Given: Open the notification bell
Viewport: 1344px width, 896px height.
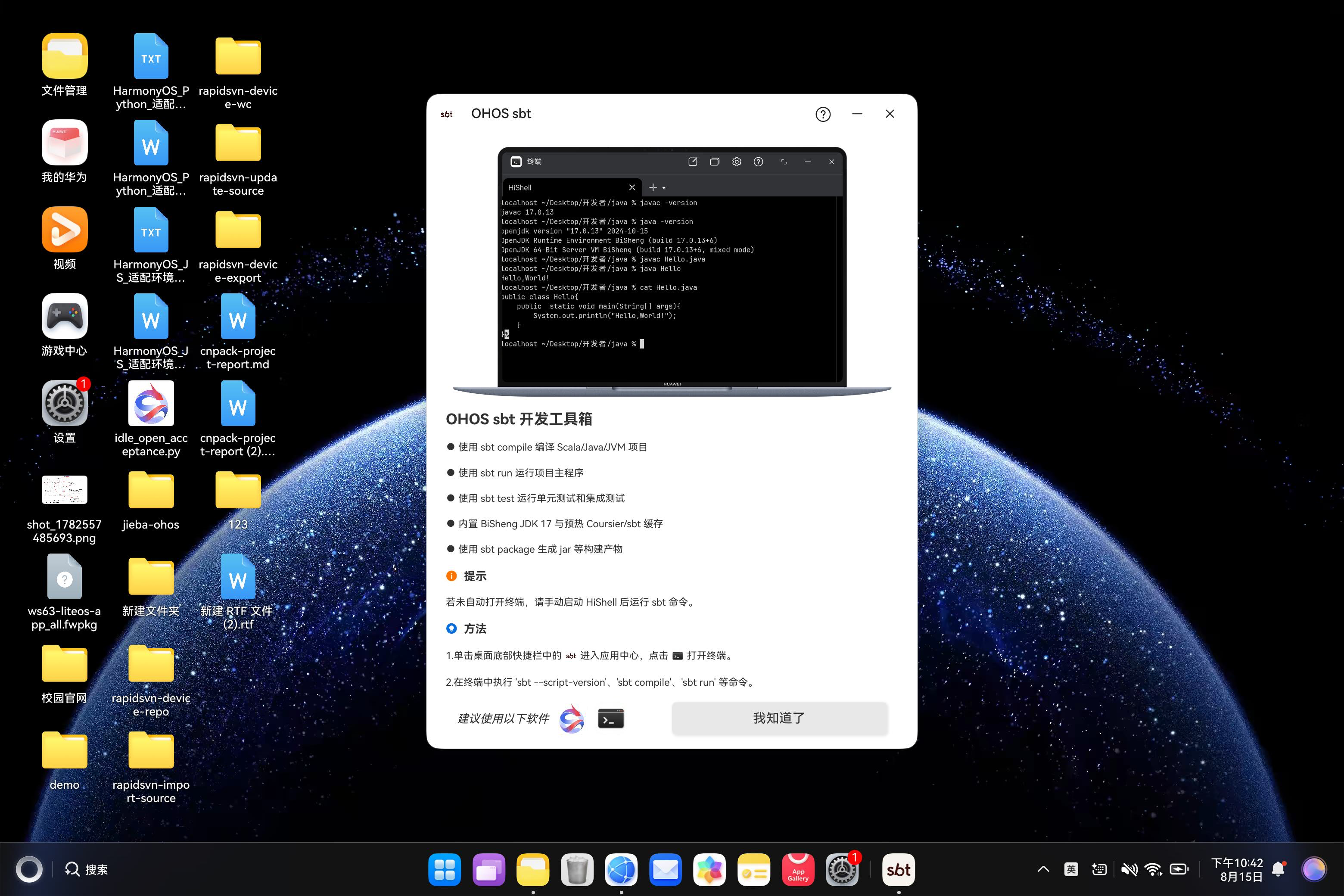Looking at the screenshot, I should tap(1279, 870).
